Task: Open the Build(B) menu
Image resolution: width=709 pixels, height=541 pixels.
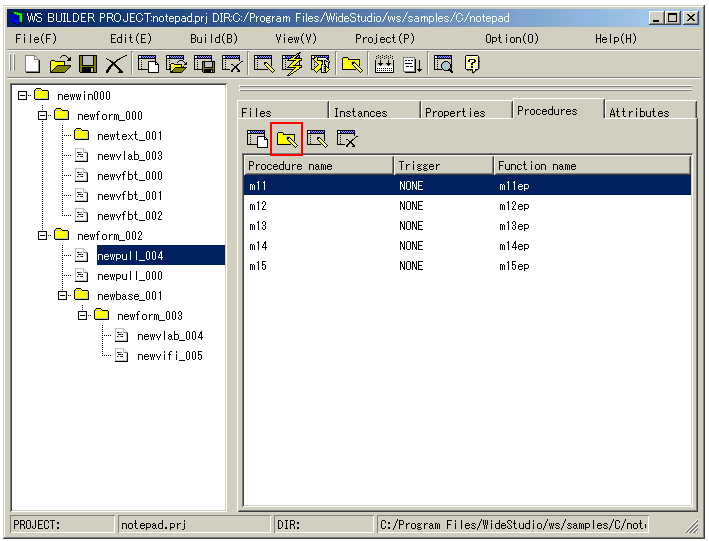Action: pos(214,39)
